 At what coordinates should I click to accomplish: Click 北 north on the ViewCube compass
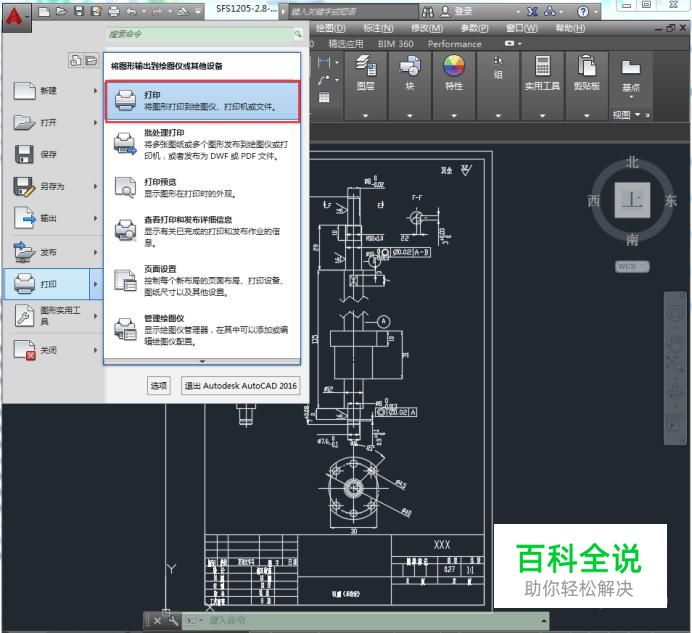[x=632, y=162]
